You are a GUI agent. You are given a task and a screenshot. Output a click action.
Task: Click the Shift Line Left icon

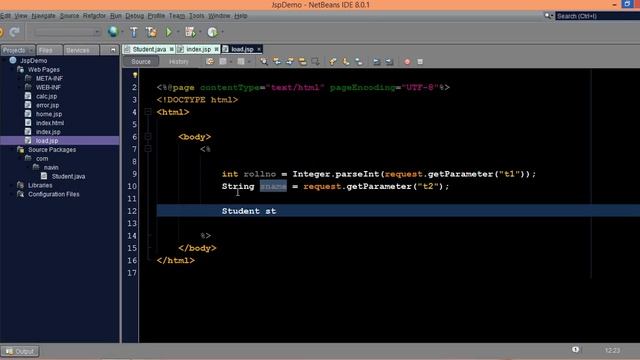point(376,62)
